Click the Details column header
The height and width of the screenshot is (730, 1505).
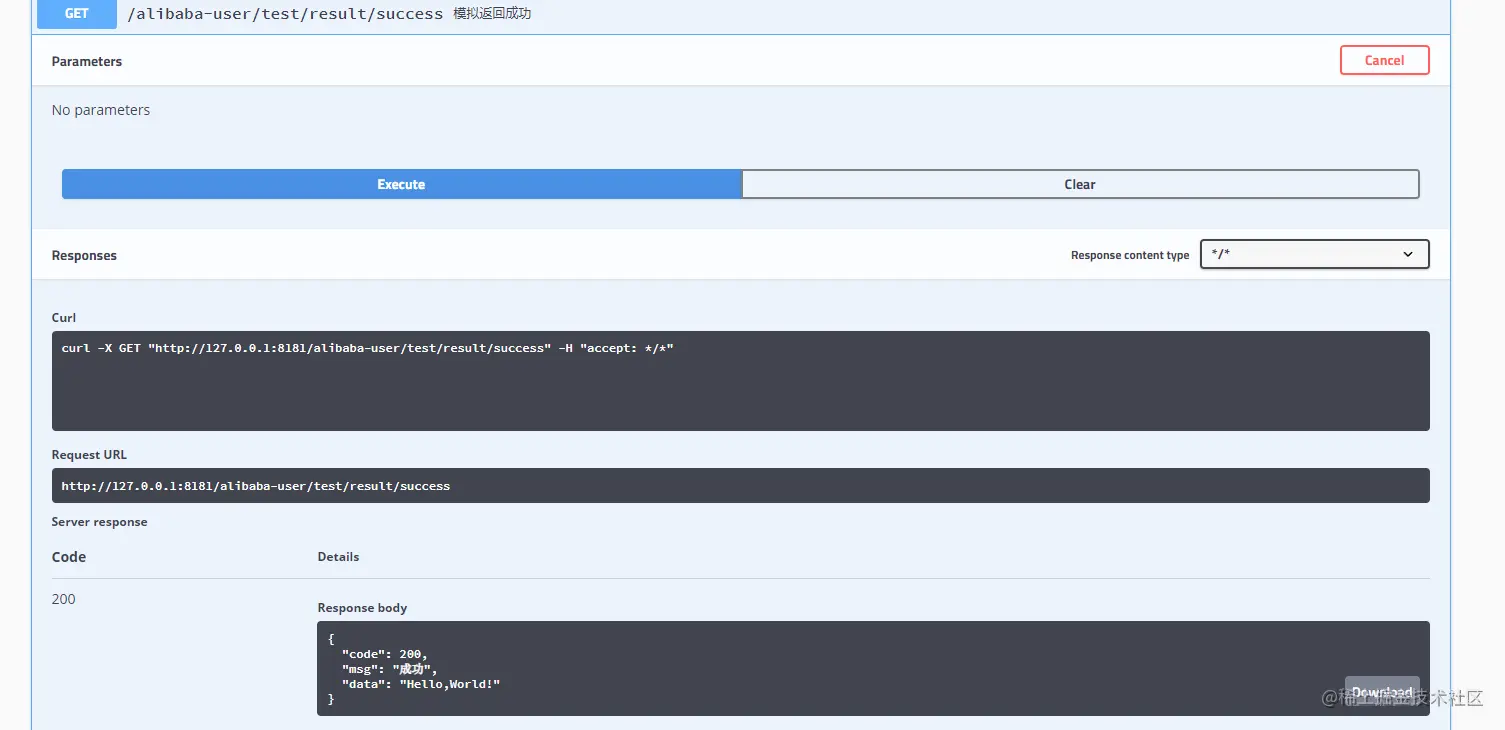pos(338,556)
